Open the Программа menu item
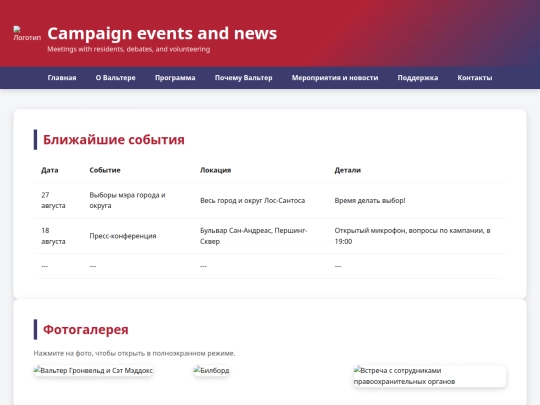Viewport: 540px width, 405px height. coord(175,78)
